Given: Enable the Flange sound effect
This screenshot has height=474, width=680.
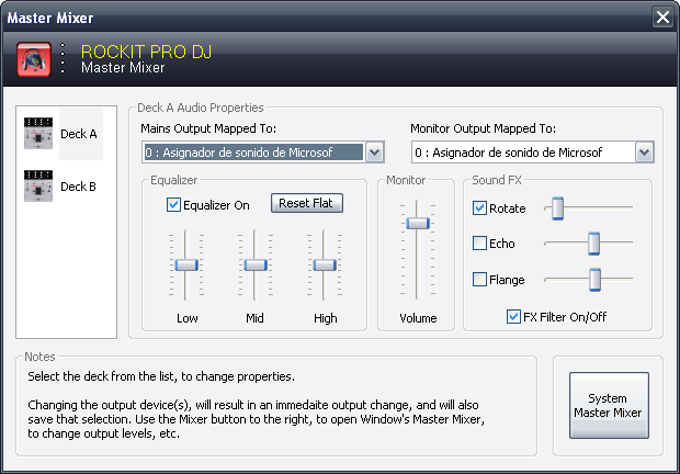Looking at the screenshot, I should [x=479, y=279].
